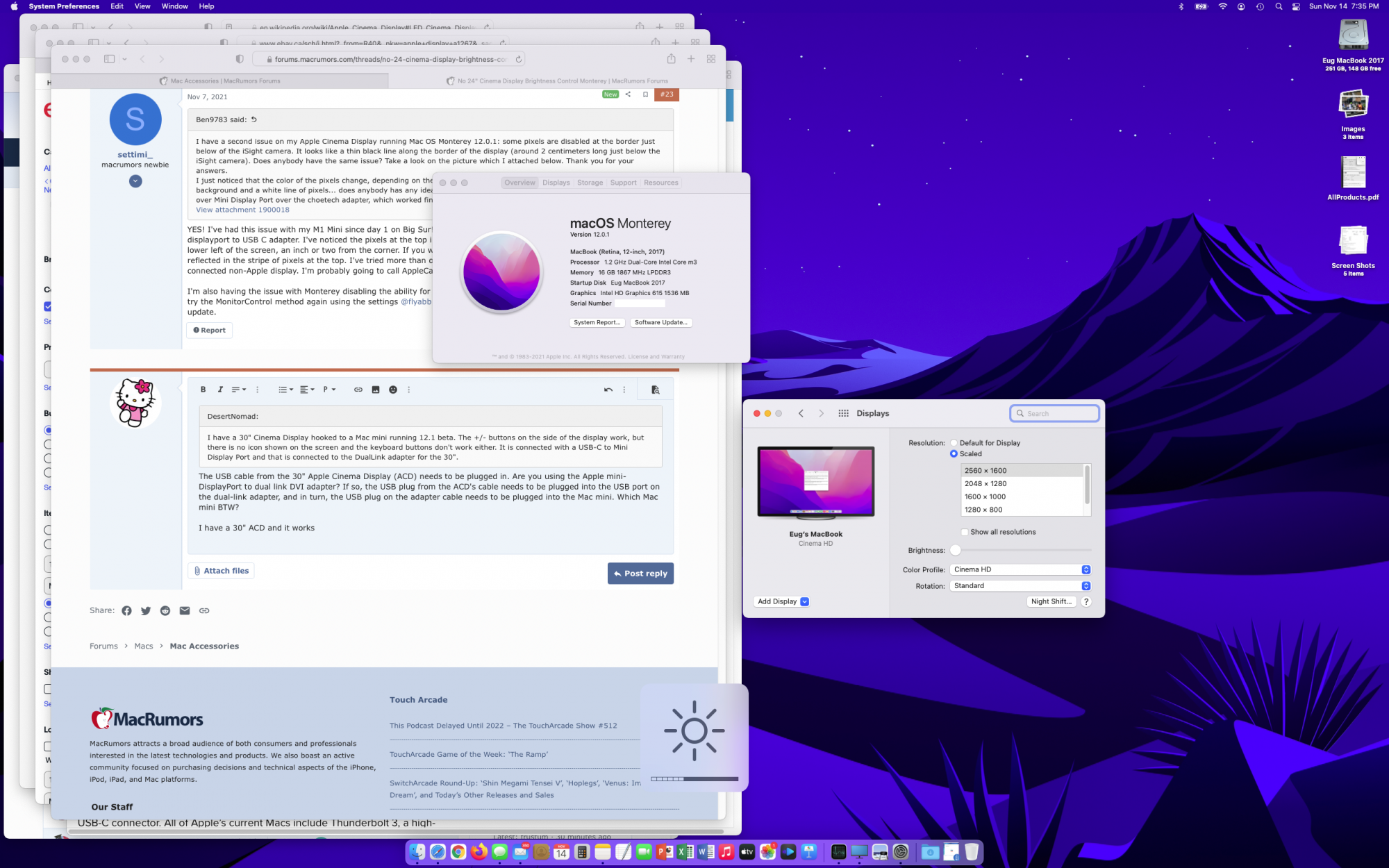Open help via question mark in Displays

point(1086,601)
